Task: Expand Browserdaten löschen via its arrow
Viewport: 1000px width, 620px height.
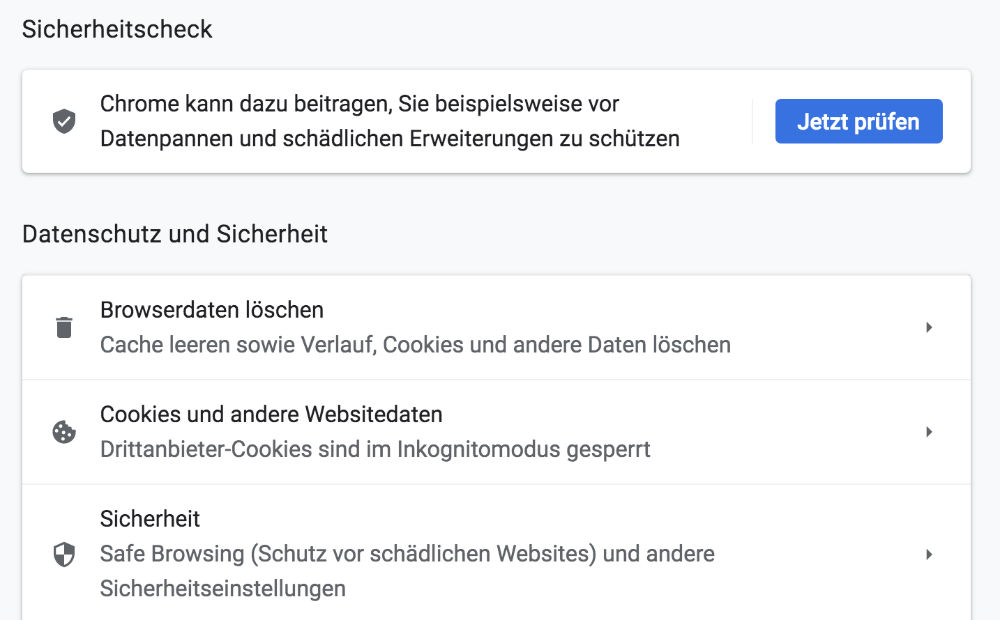Action: (x=929, y=327)
